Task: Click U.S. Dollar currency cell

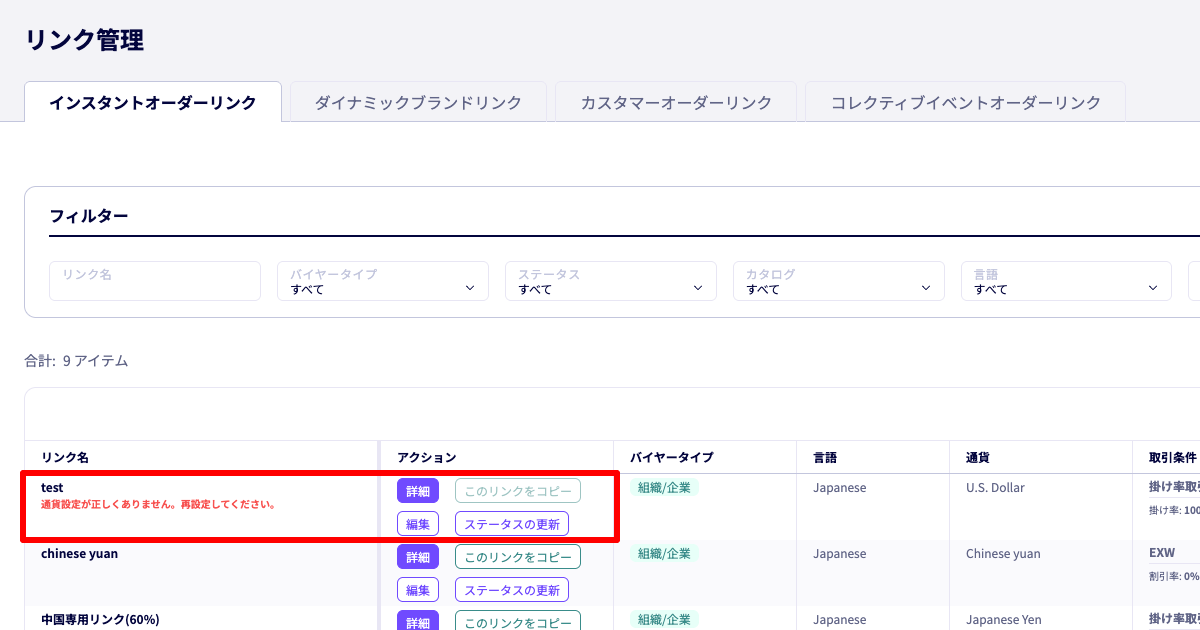Action: click(995, 488)
